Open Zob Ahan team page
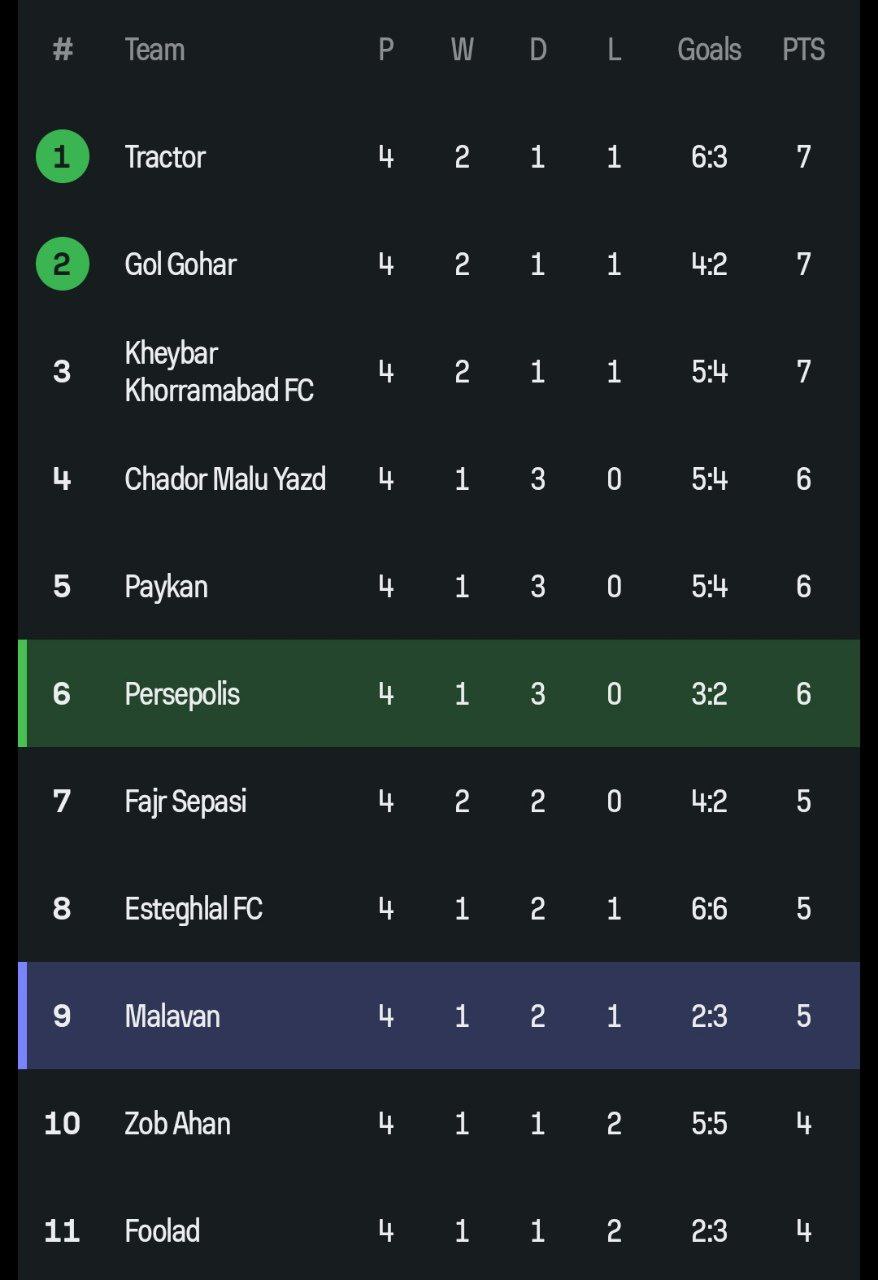The height and width of the screenshot is (1280, 878). click(177, 1123)
